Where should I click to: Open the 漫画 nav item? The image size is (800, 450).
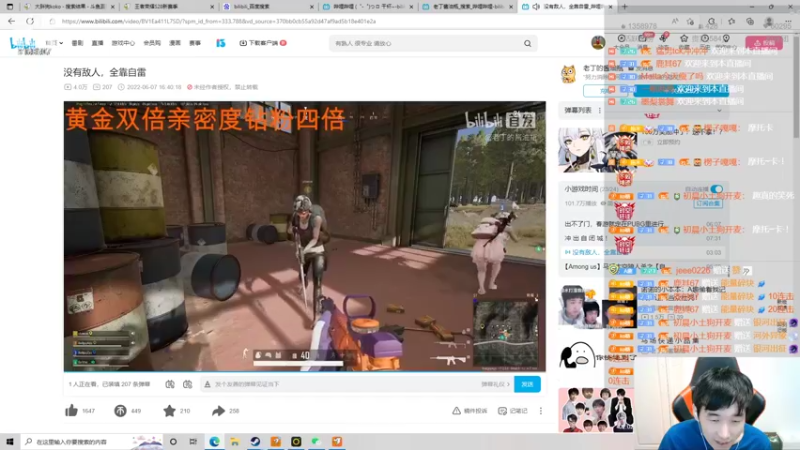pos(175,43)
